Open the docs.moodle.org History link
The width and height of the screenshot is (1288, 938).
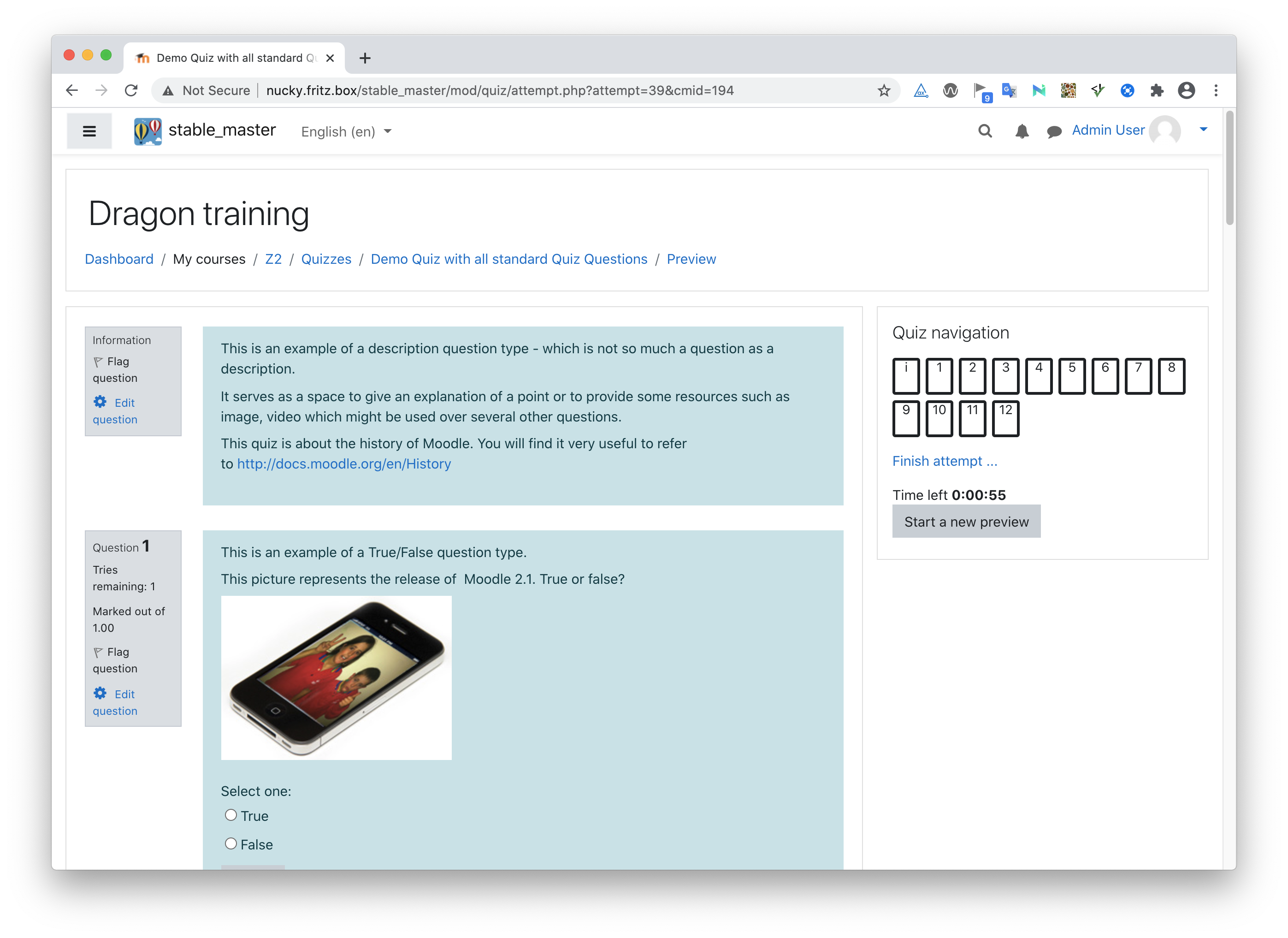coord(343,463)
